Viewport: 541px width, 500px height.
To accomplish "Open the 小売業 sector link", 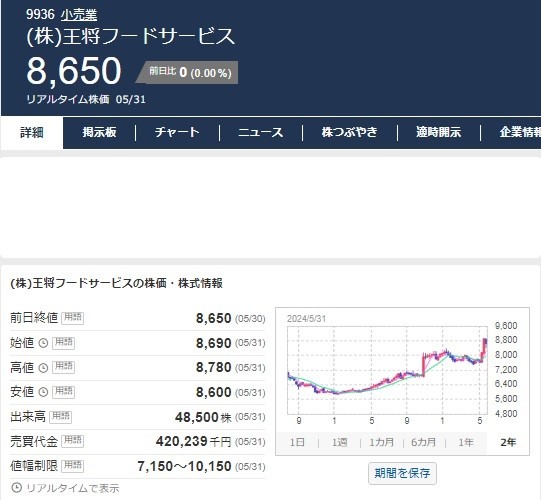I will coord(79,15).
